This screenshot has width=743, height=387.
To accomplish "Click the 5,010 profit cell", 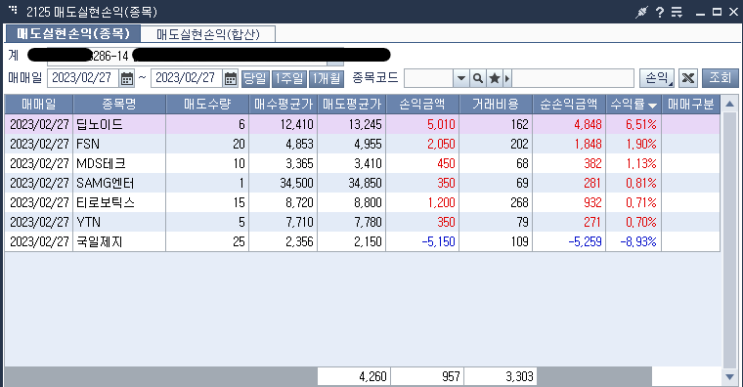I will click(422, 125).
